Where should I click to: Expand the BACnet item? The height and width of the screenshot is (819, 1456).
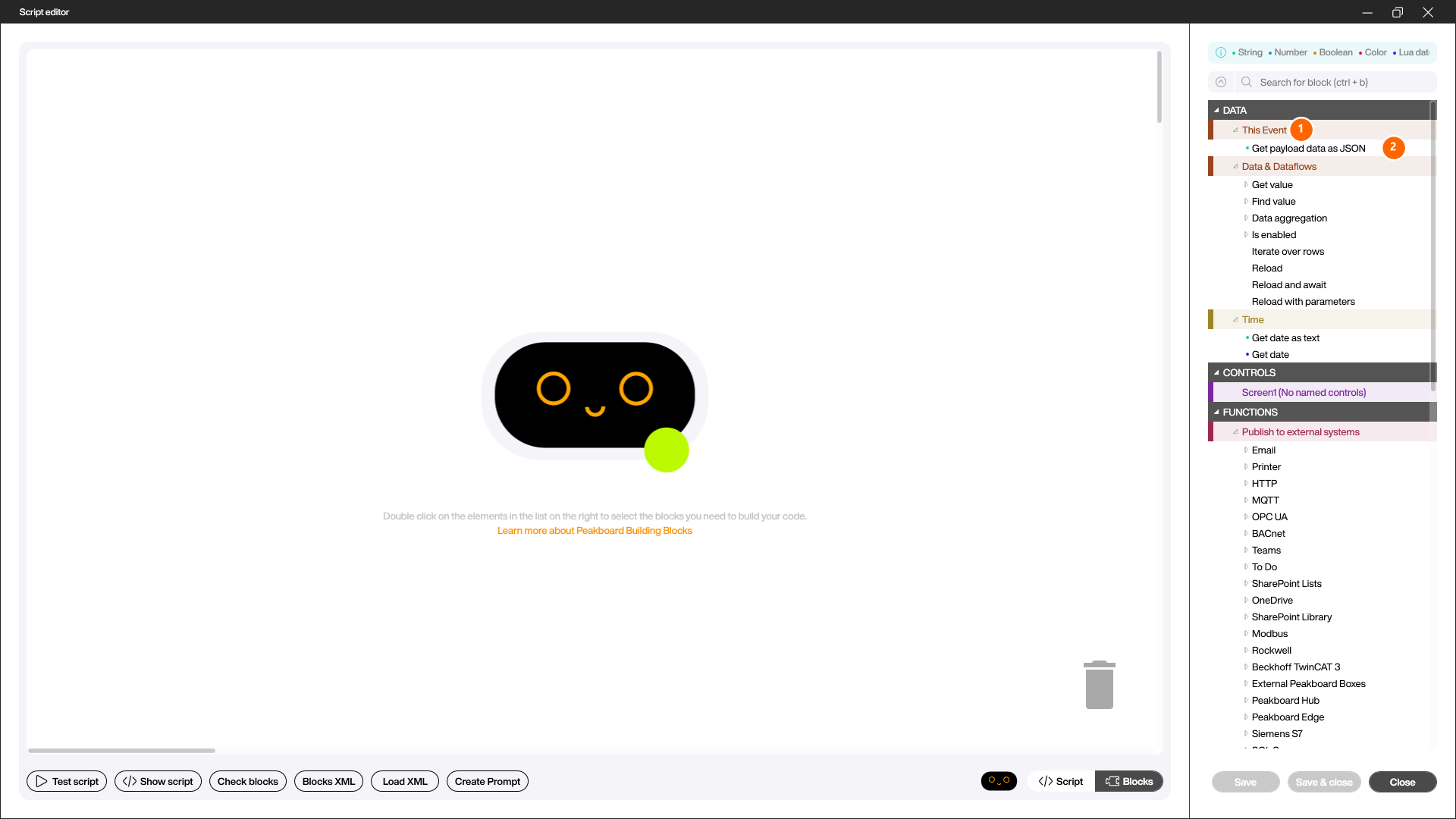1246,534
